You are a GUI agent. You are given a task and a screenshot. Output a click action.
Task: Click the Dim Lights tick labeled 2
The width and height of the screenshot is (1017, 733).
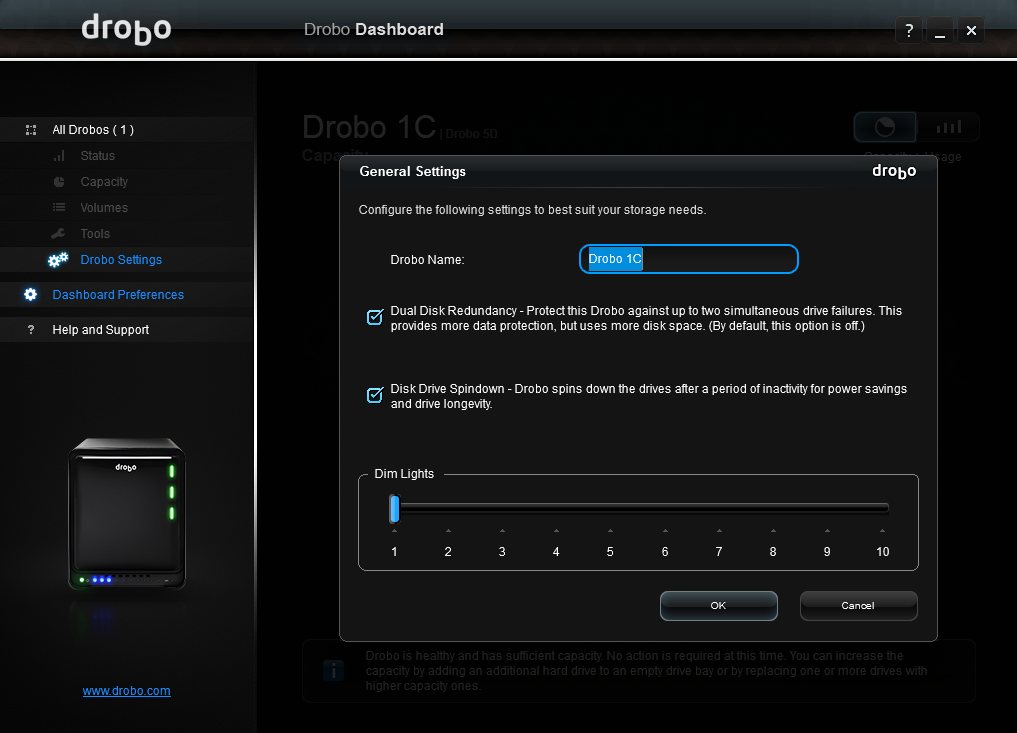pyautogui.click(x=448, y=551)
